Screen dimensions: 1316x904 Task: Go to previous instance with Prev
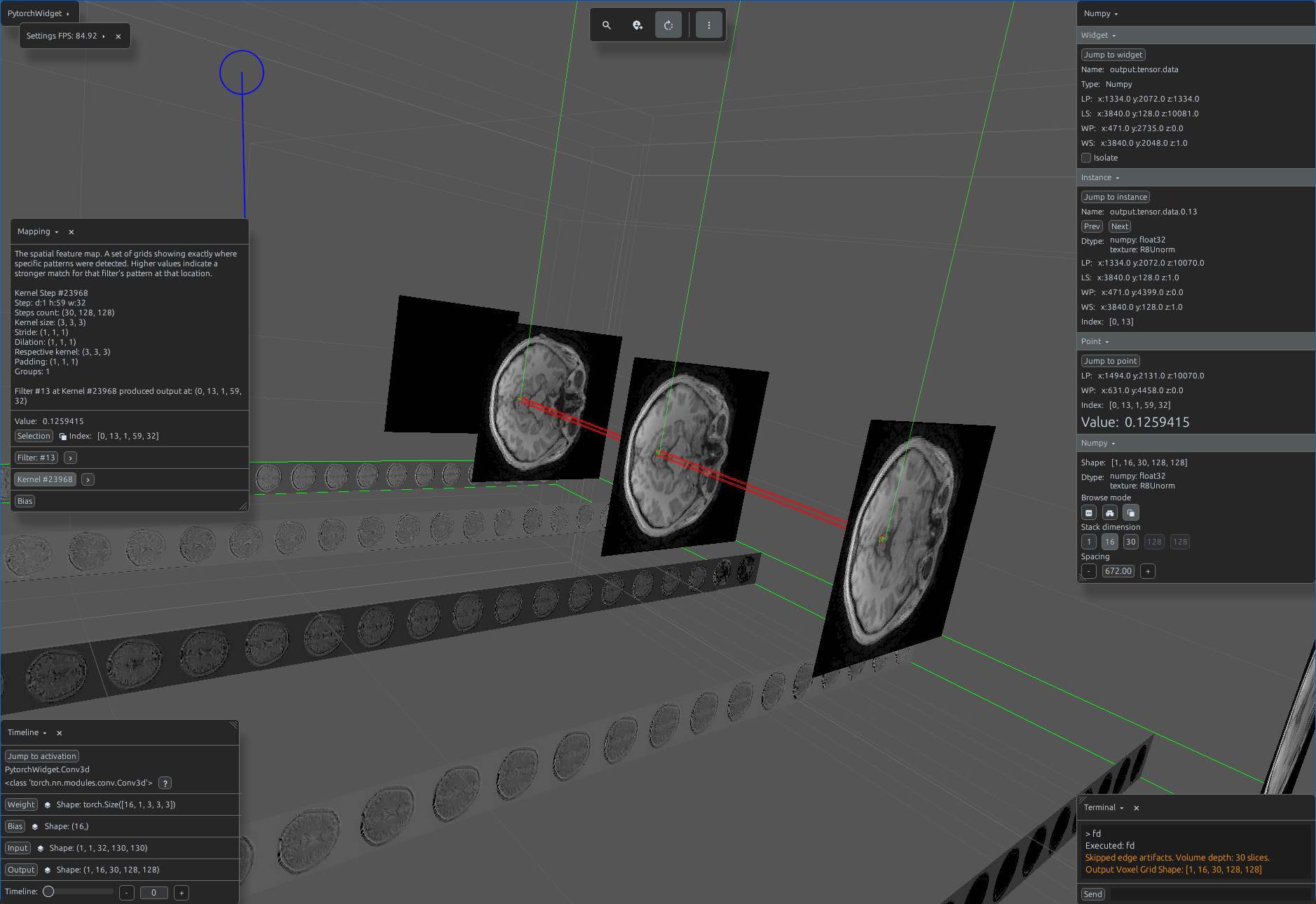(1092, 227)
